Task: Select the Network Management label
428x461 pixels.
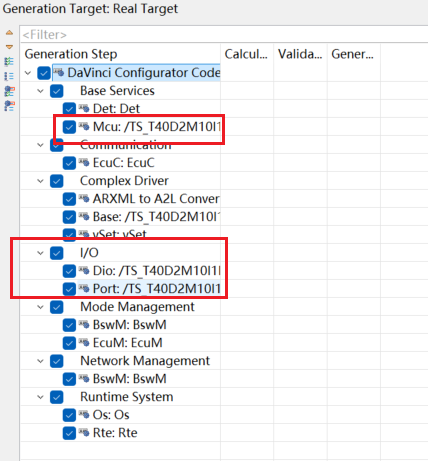Action: [x=145, y=361]
